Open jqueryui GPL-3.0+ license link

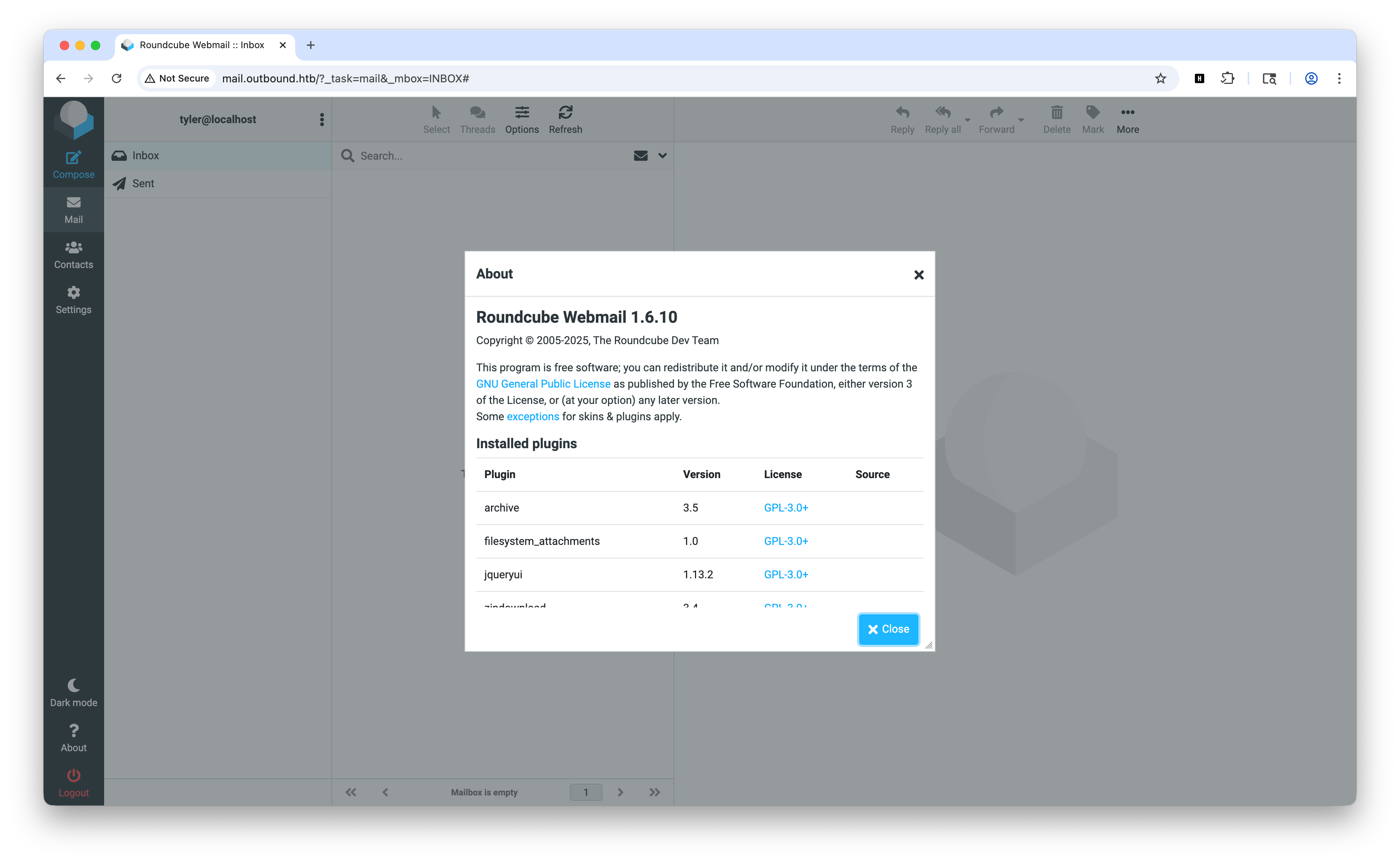tap(786, 574)
